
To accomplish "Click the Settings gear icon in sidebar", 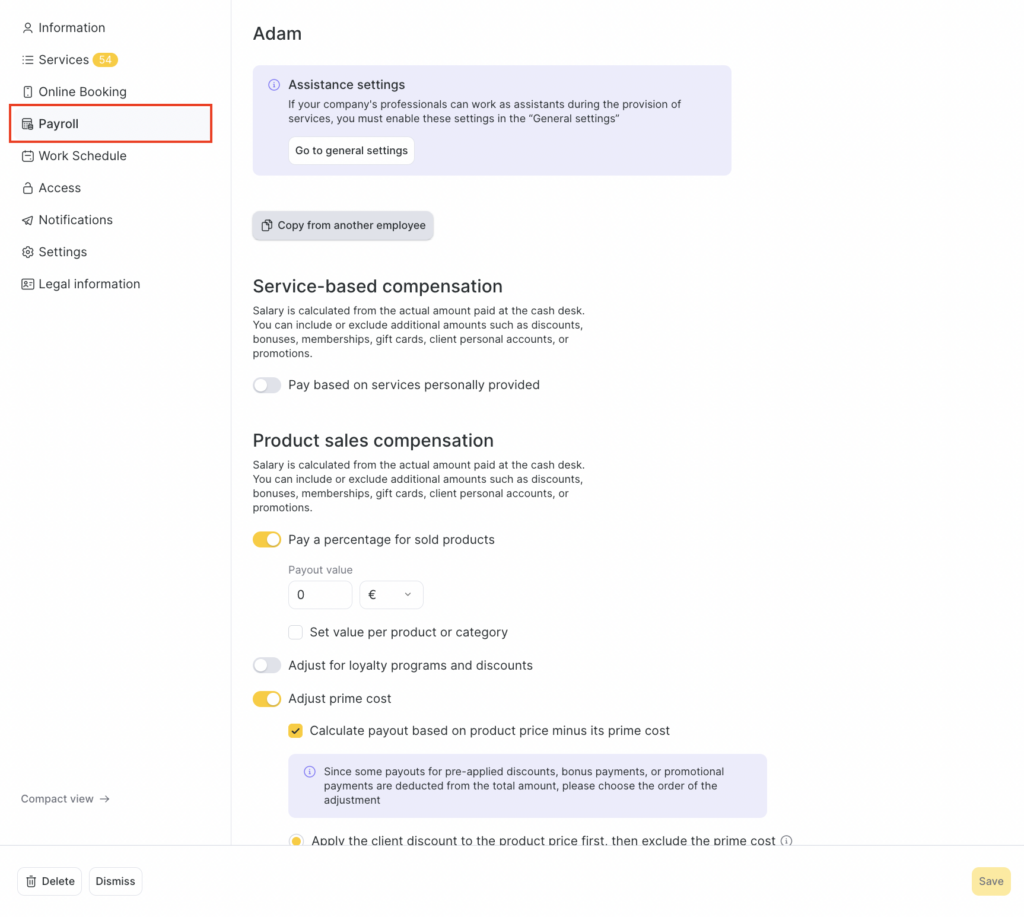I will tap(28, 252).
